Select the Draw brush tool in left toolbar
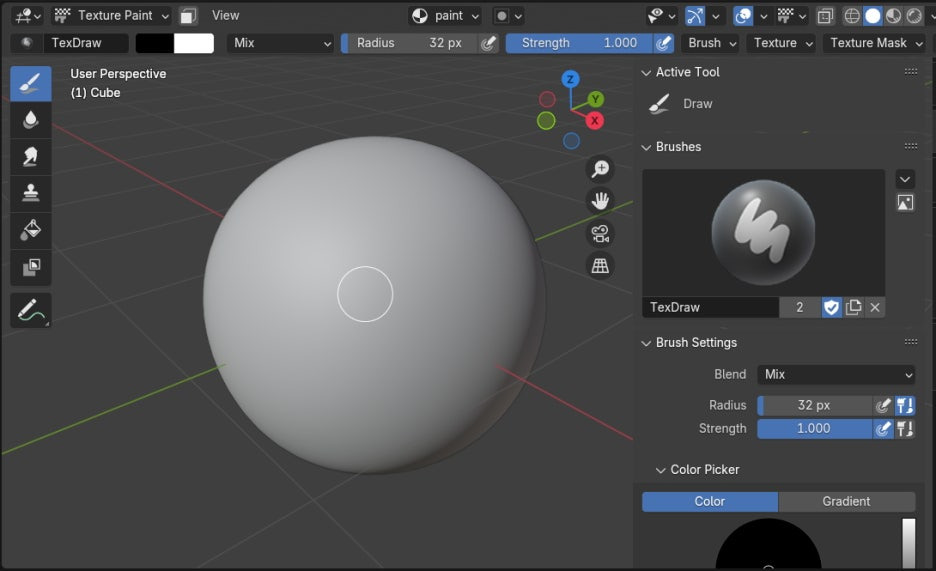 pos(30,84)
